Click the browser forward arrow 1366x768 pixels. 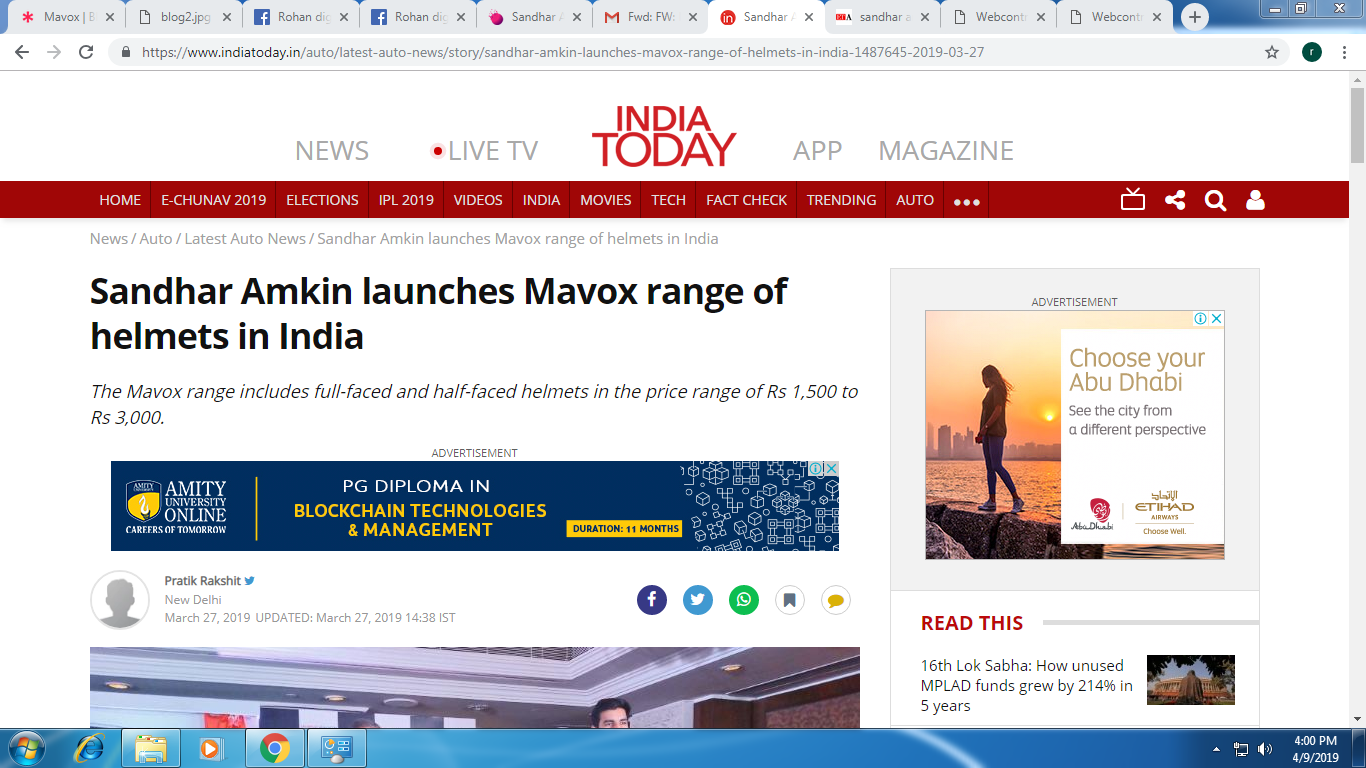(54, 52)
